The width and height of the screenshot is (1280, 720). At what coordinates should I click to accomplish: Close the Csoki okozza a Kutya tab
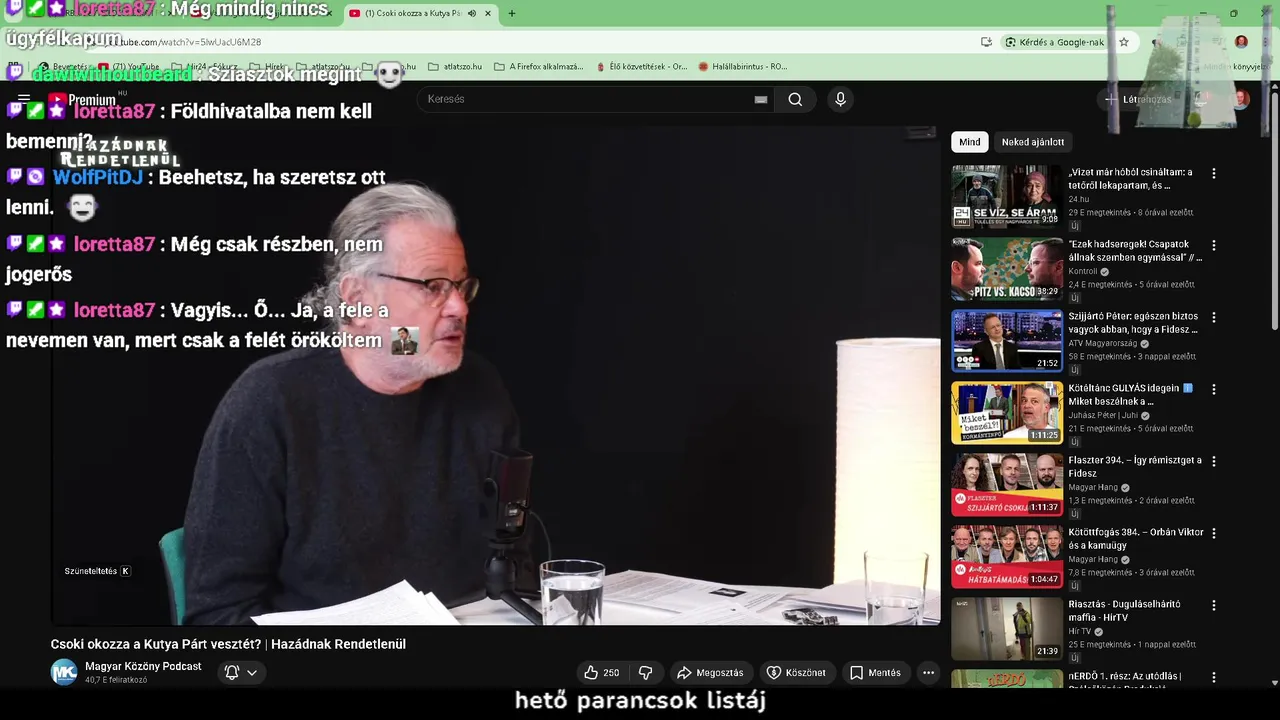[488, 13]
